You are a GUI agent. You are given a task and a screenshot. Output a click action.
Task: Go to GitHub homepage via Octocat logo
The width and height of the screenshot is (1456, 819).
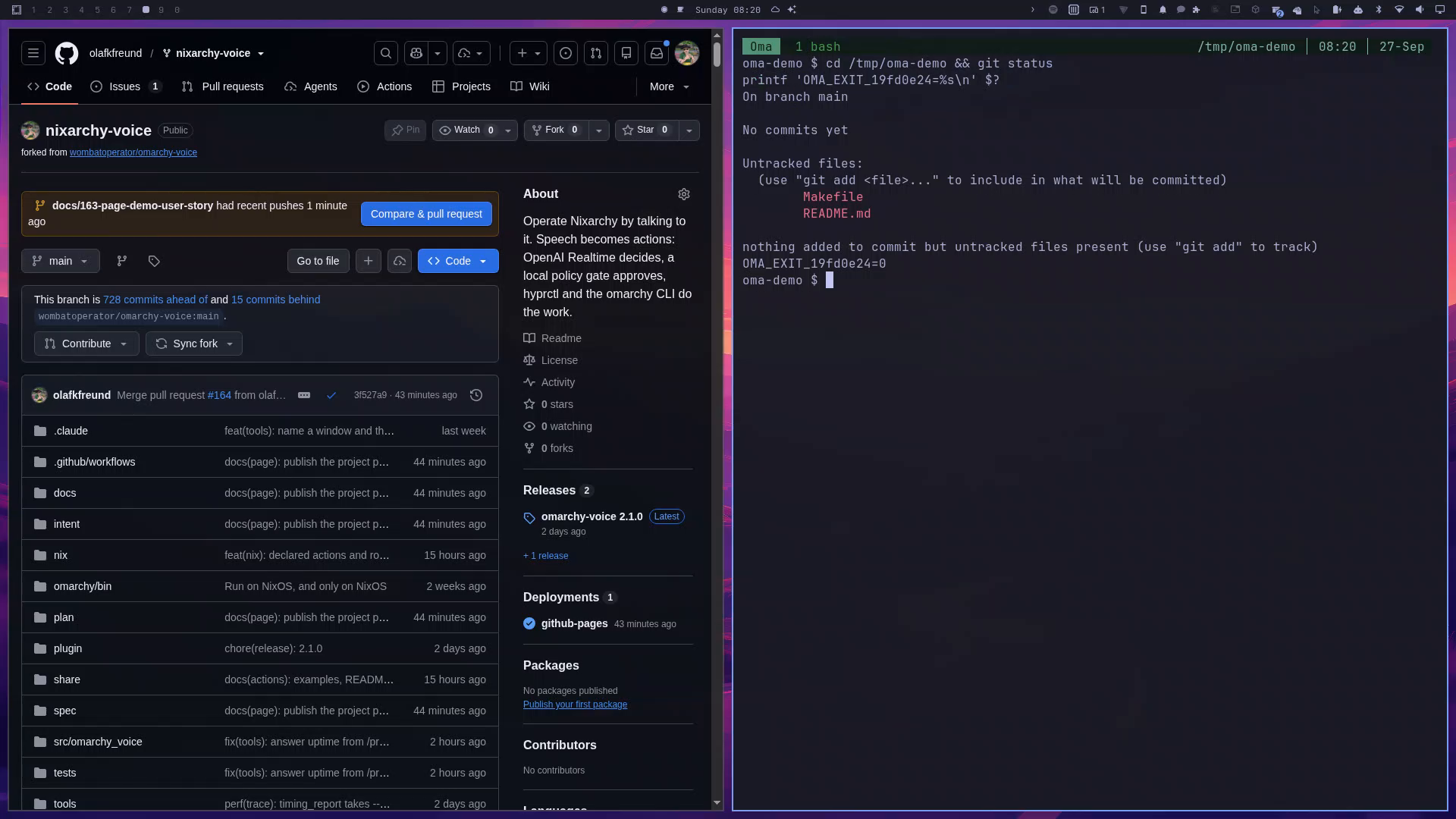[x=67, y=53]
